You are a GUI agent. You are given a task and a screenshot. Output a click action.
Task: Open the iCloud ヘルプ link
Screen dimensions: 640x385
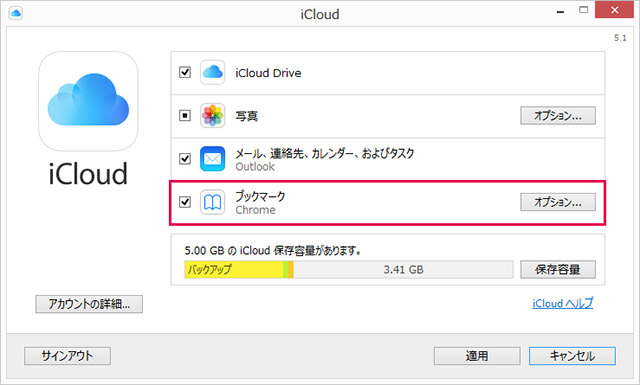tap(562, 303)
